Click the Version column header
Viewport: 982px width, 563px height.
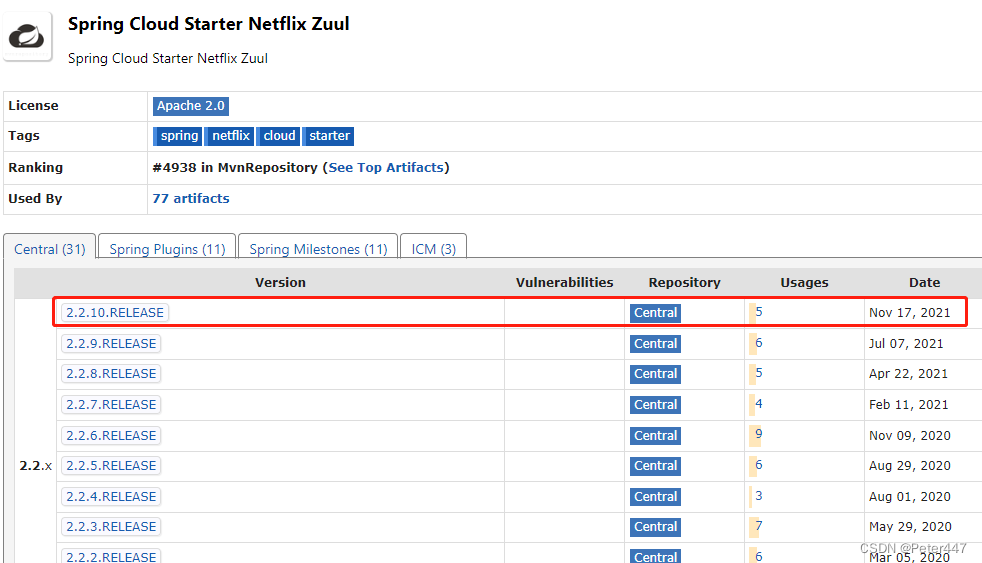[x=280, y=282]
